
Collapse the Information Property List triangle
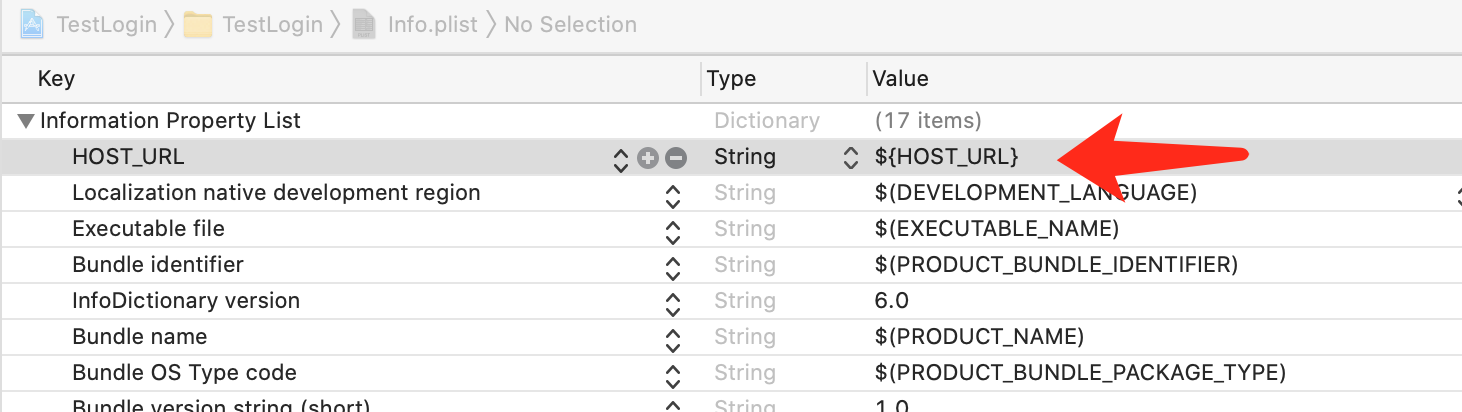tap(26, 121)
